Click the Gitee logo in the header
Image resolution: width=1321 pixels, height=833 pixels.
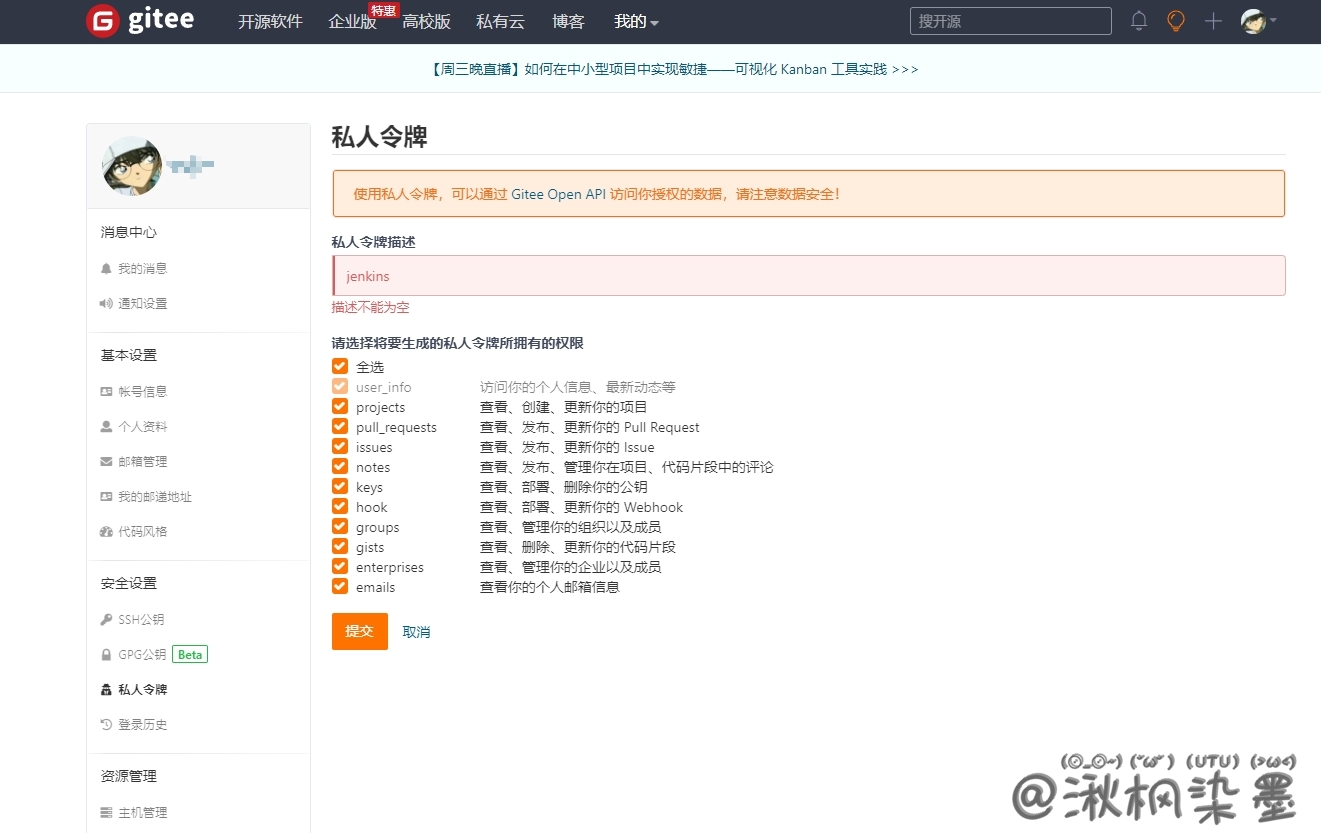(139, 21)
